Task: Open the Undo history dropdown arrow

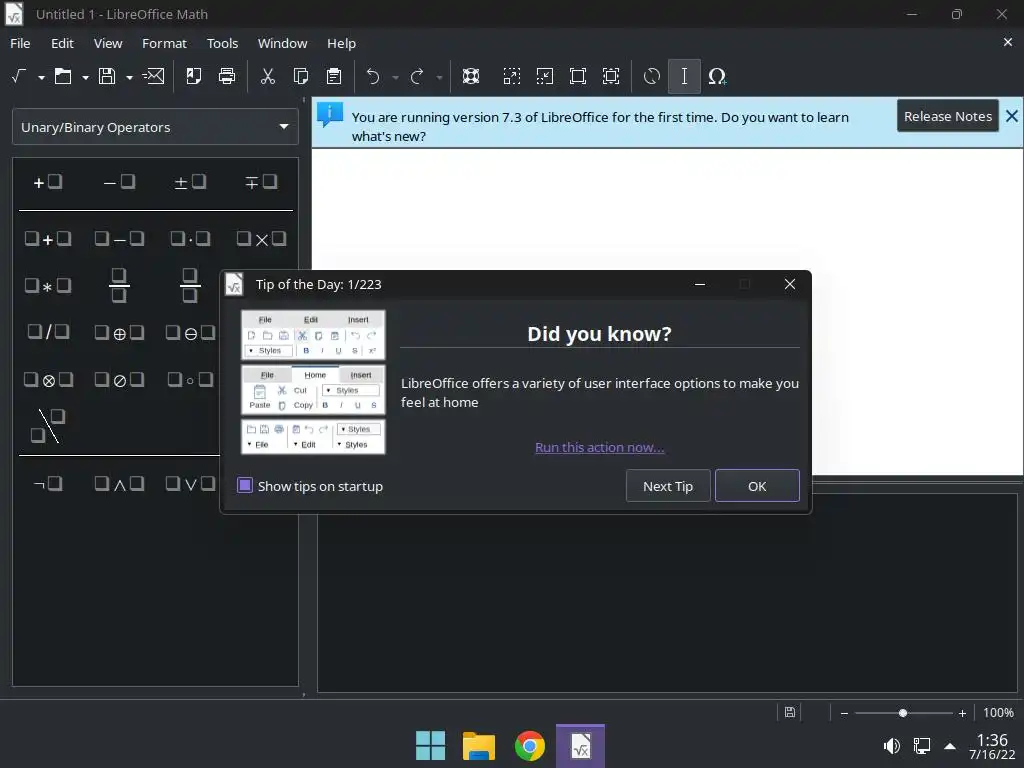Action: pos(395,77)
